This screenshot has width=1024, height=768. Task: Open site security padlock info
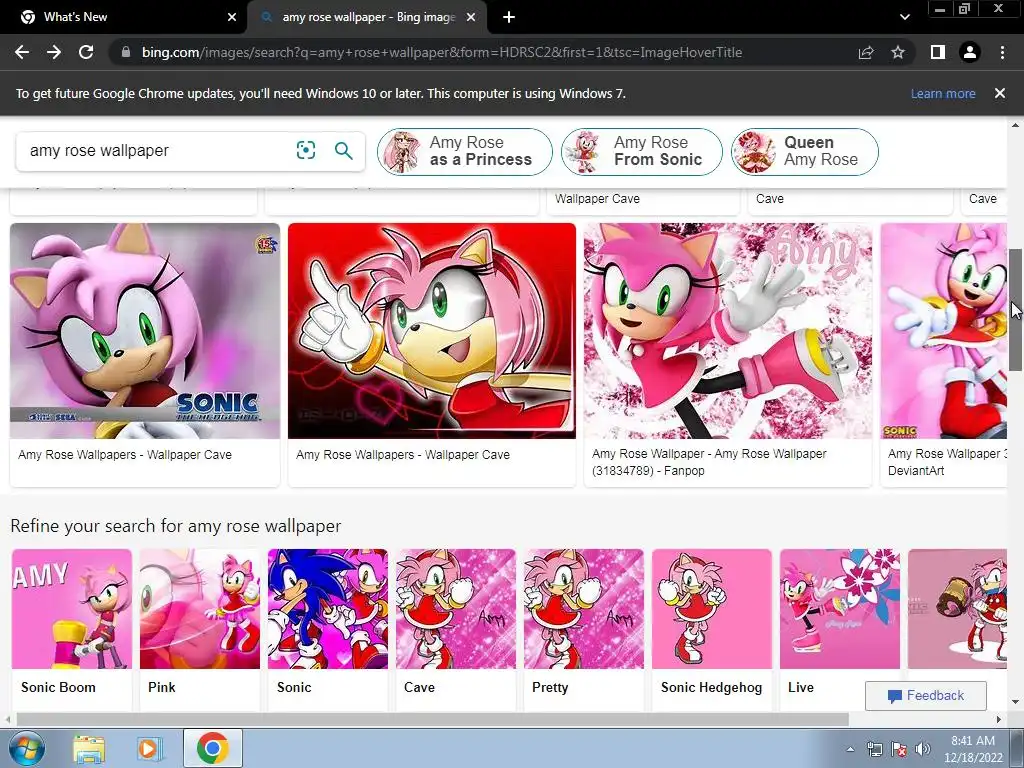point(126,52)
